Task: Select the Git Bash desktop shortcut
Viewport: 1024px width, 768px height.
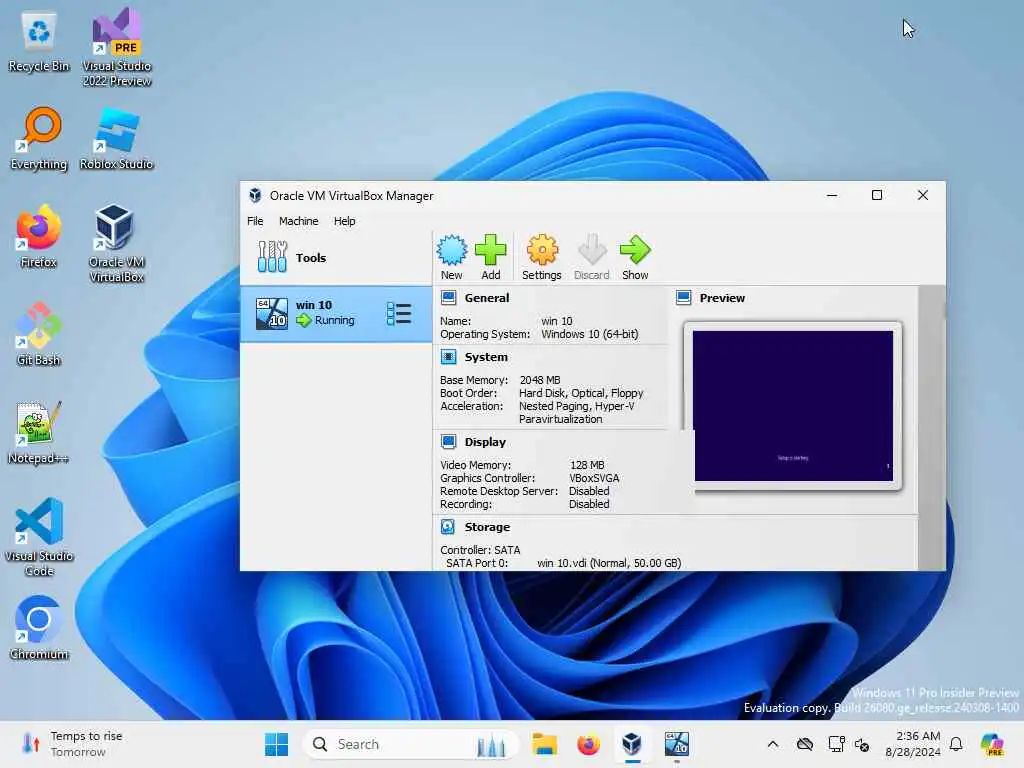Action: (39, 334)
